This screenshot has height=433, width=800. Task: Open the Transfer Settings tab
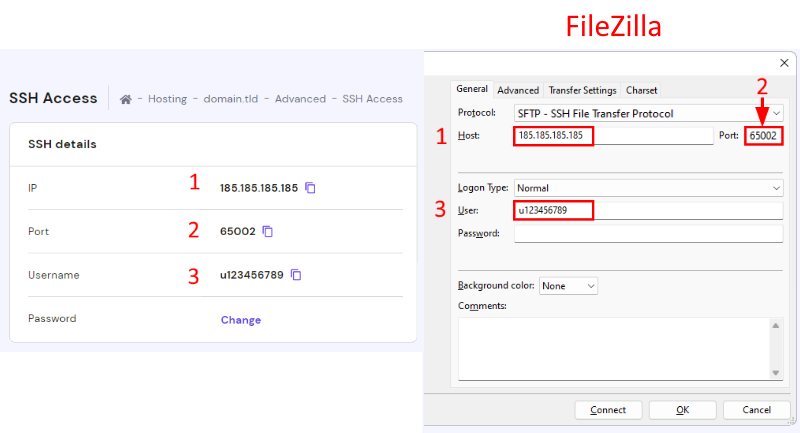tap(582, 90)
